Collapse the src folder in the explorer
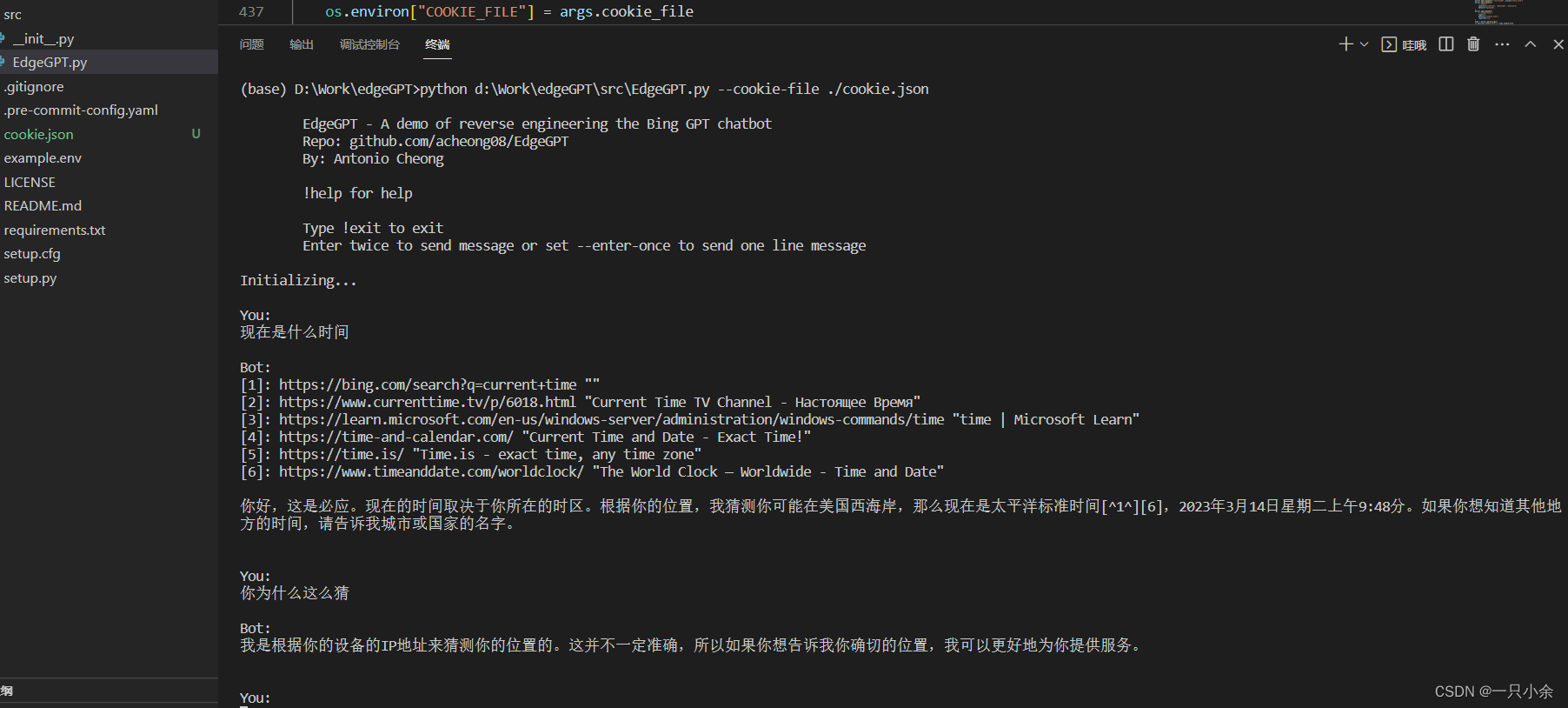The width and height of the screenshot is (1568, 708). tap(13, 15)
